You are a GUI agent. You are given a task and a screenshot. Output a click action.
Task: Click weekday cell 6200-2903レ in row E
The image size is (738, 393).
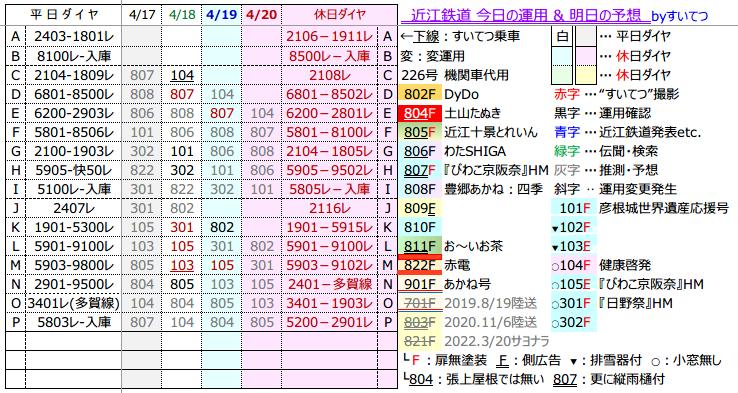74,113
